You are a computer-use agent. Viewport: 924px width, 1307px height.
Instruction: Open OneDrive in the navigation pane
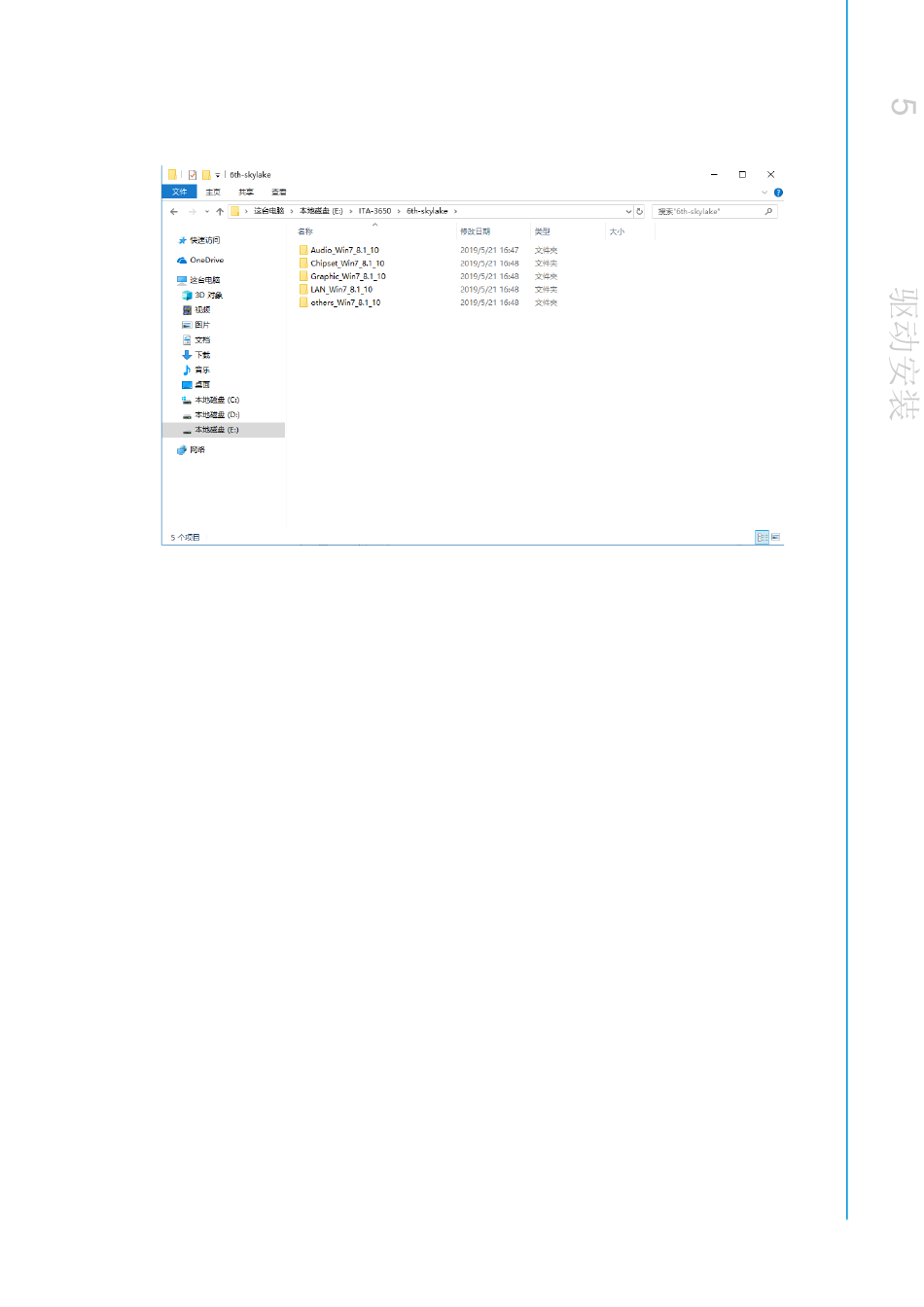[x=206, y=261]
